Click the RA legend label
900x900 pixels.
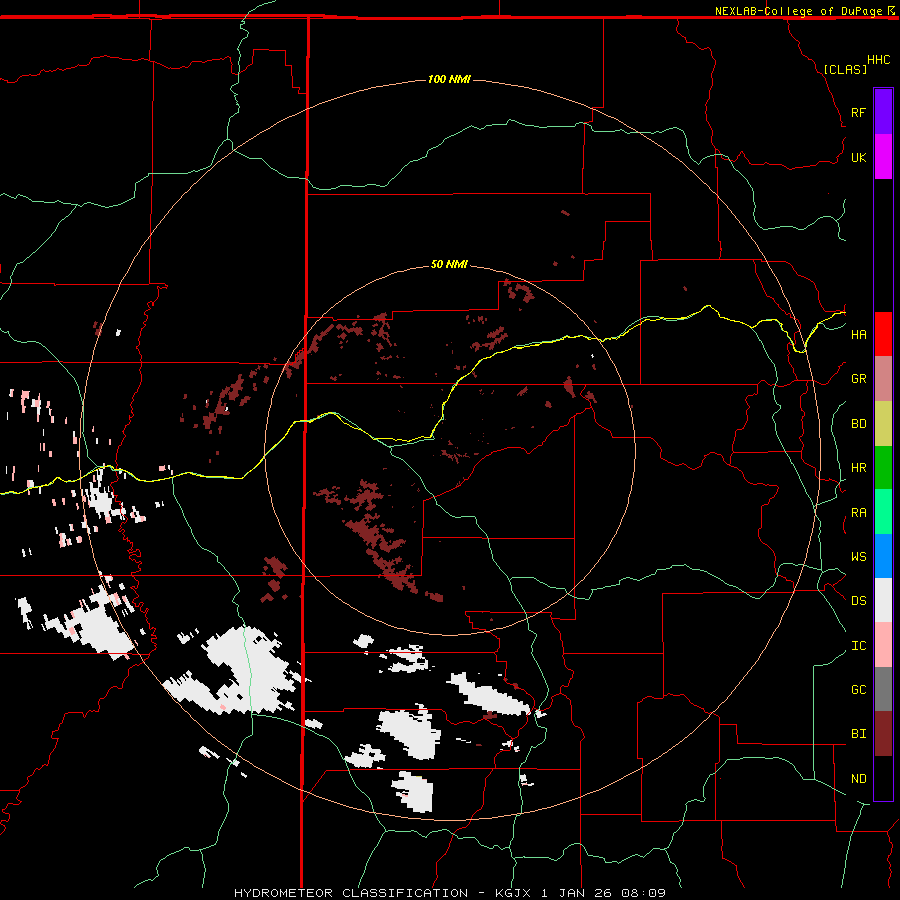pyautogui.click(x=858, y=513)
